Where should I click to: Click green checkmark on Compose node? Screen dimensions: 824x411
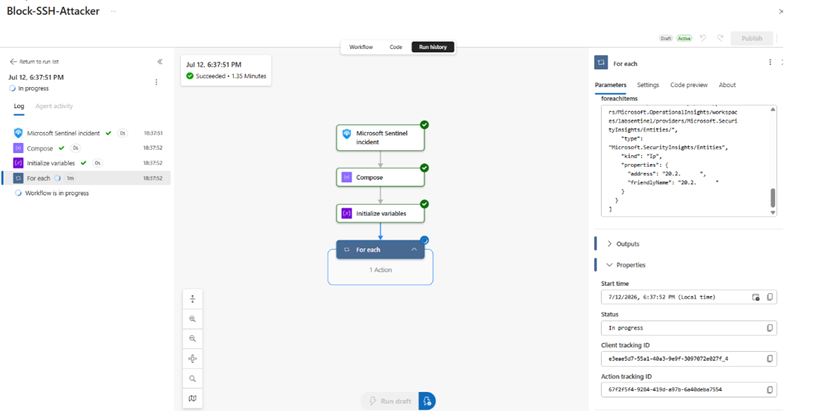pos(424,168)
